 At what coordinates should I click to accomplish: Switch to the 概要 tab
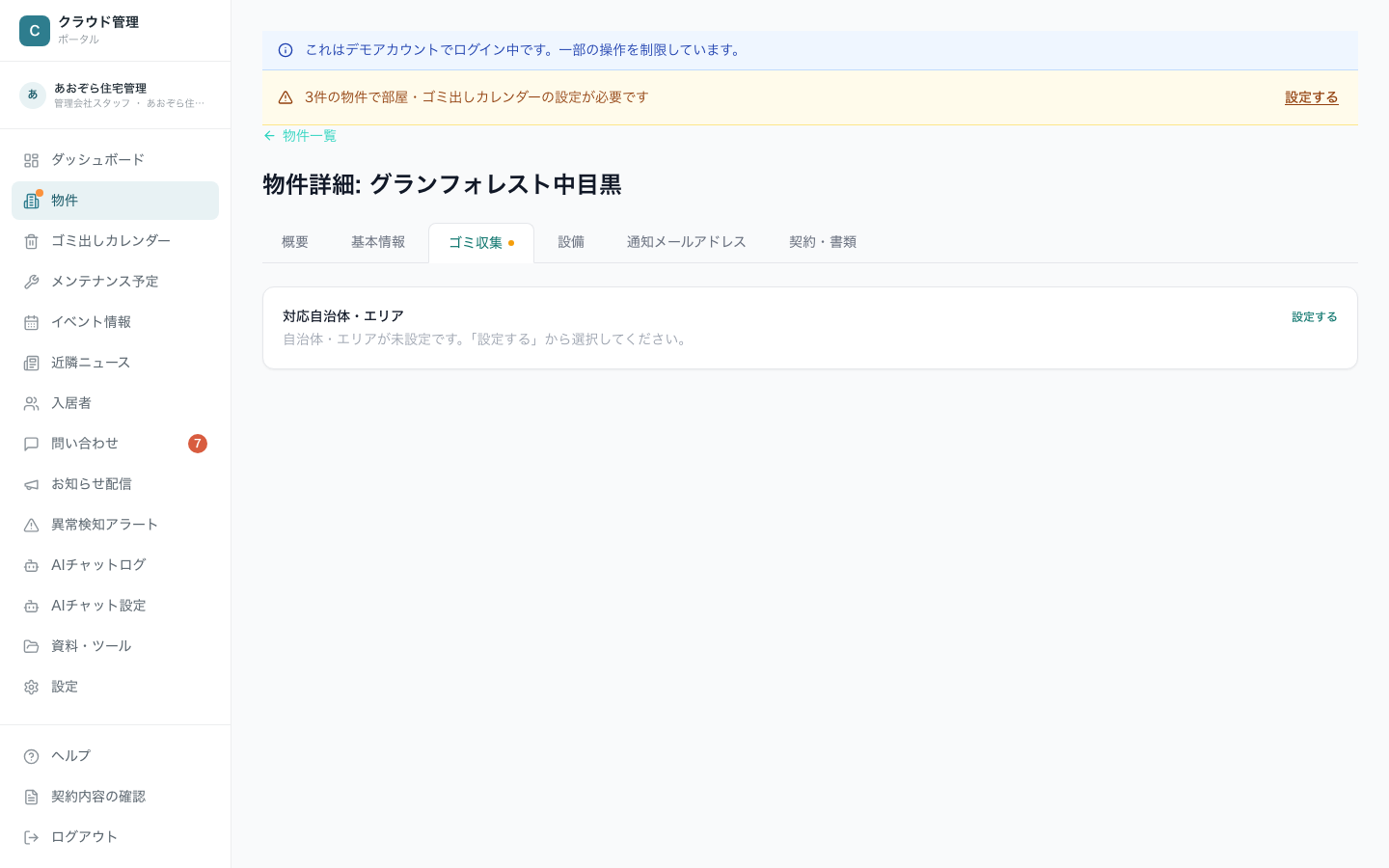tap(295, 242)
